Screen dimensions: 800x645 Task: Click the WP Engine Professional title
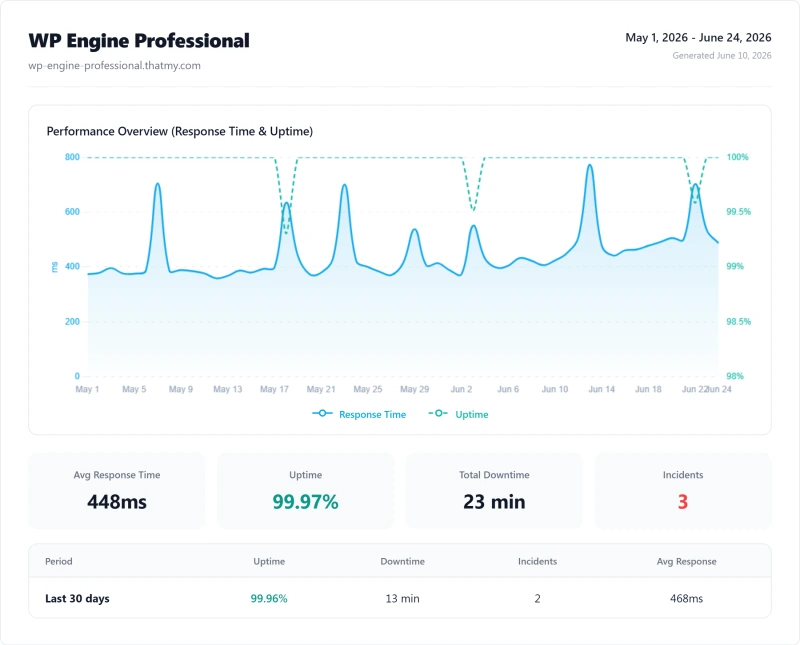point(139,41)
